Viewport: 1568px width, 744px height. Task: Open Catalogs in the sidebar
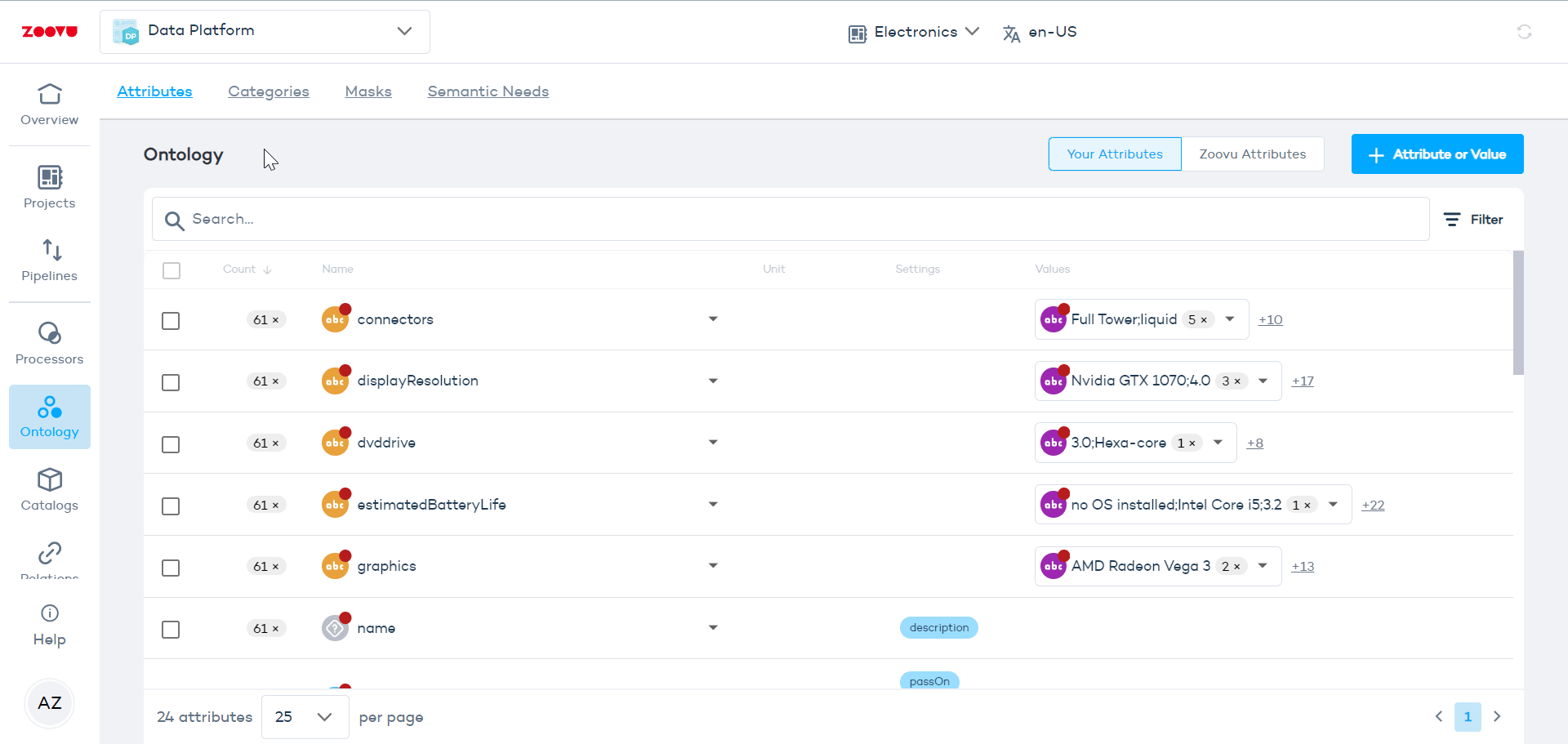coord(49,490)
